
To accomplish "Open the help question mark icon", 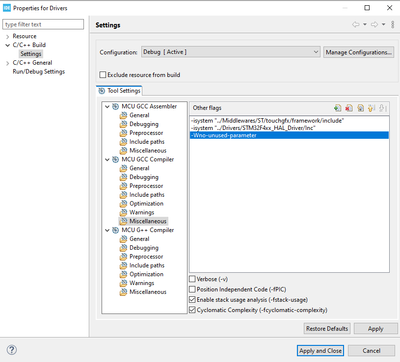I will click(12, 350).
